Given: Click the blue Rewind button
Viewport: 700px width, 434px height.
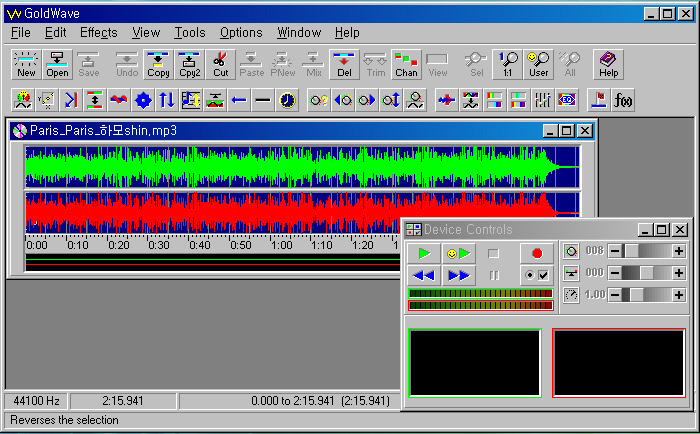Looking at the screenshot, I should click(424, 275).
